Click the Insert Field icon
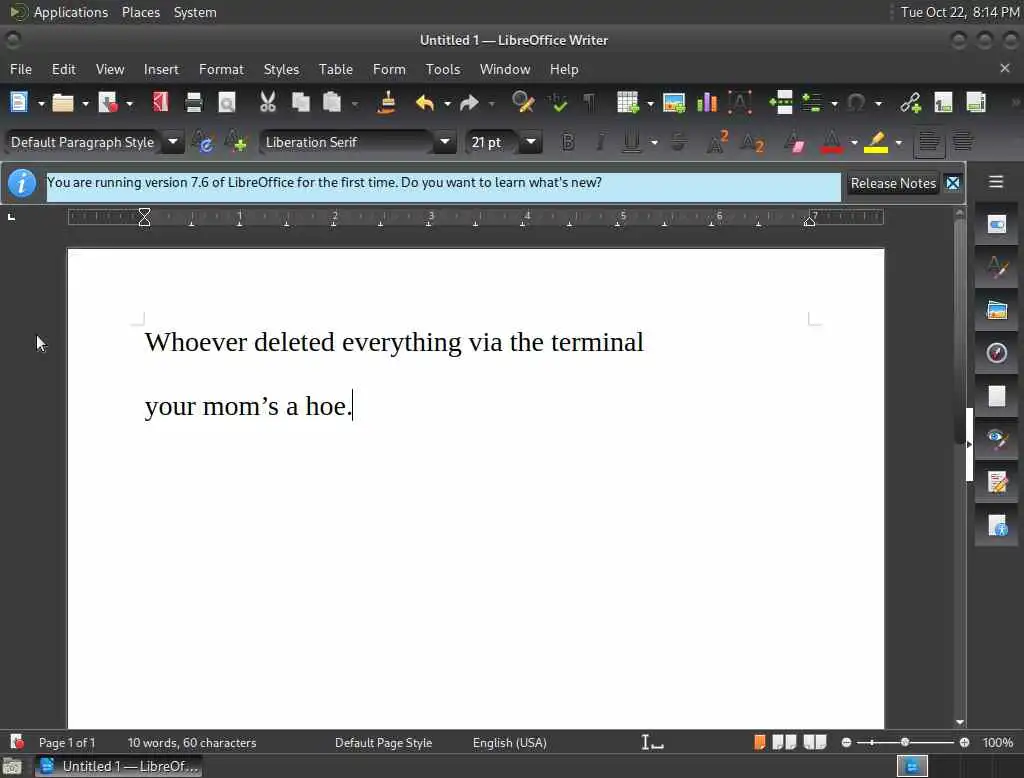Screen dimensions: 1024x778 click(x=812, y=103)
